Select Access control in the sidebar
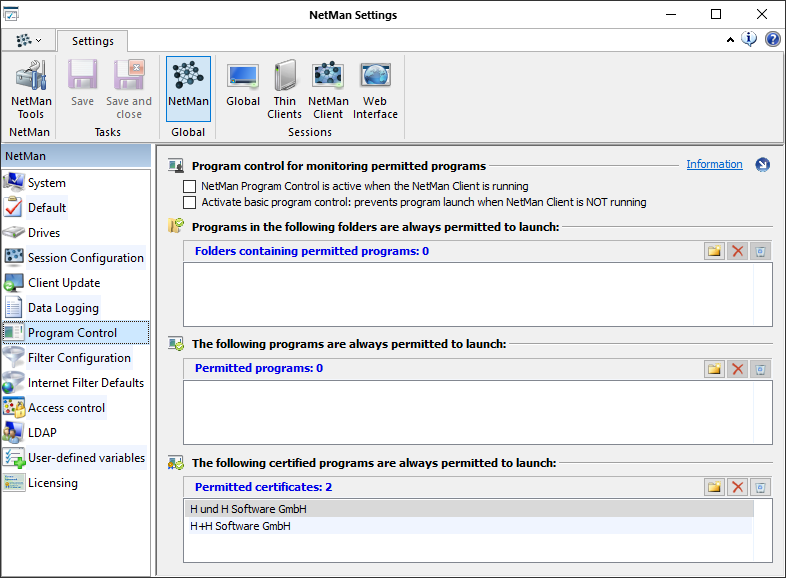786x578 pixels. pyautogui.click(x=66, y=408)
